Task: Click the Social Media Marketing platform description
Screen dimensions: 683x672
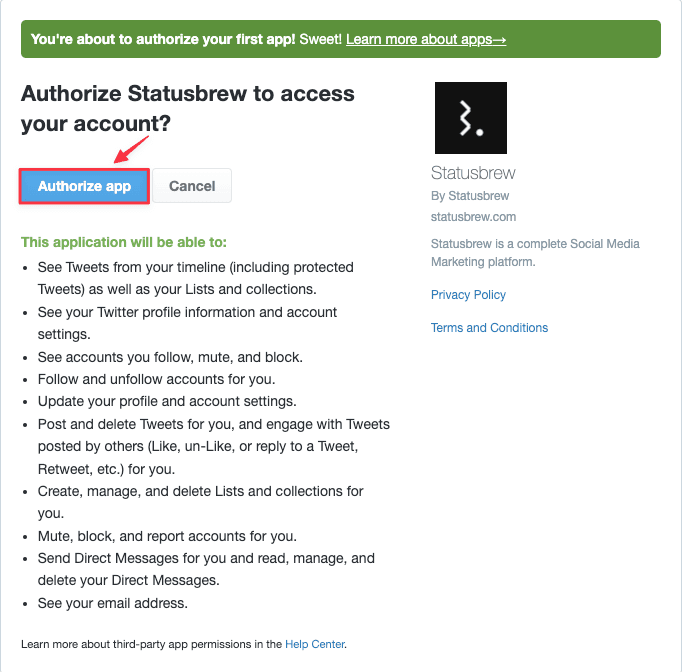Action: pyautogui.click(x=535, y=253)
